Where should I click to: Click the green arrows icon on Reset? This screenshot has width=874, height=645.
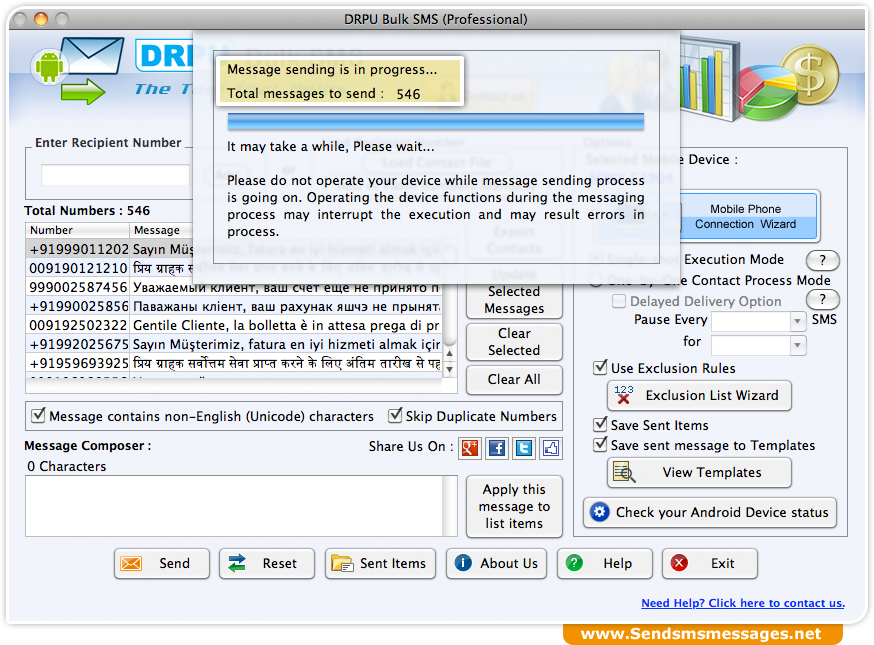coord(237,564)
